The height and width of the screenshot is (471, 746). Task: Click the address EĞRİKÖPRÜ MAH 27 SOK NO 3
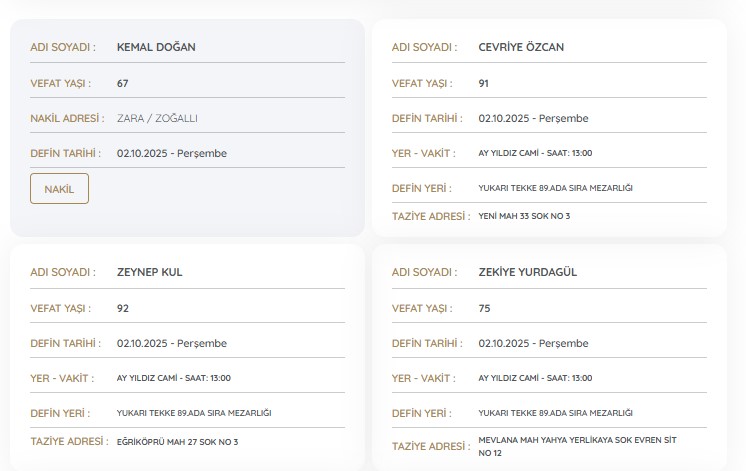[177, 441]
